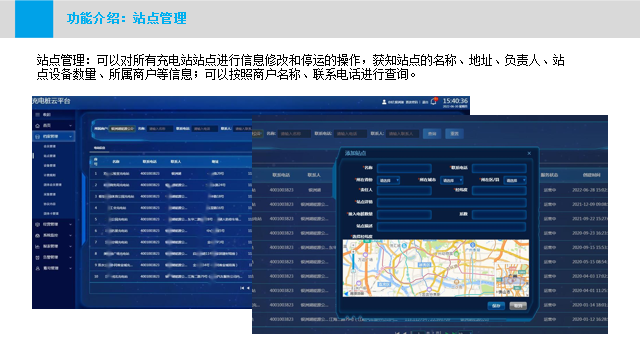Open the 所属商户 merchant dropdown in left window
This screenshot has width=640, height=360.
point(122,129)
